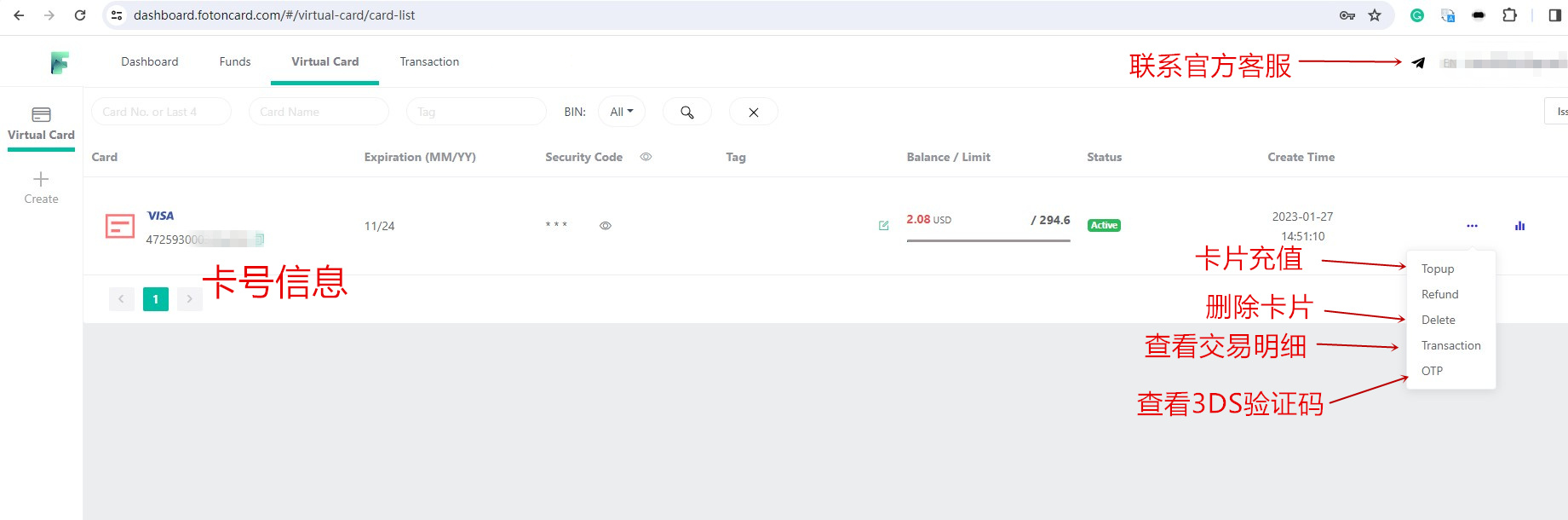Choose OTP from the card actions menu
The image size is (1568, 520).
pyautogui.click(x=1432, y=371)
